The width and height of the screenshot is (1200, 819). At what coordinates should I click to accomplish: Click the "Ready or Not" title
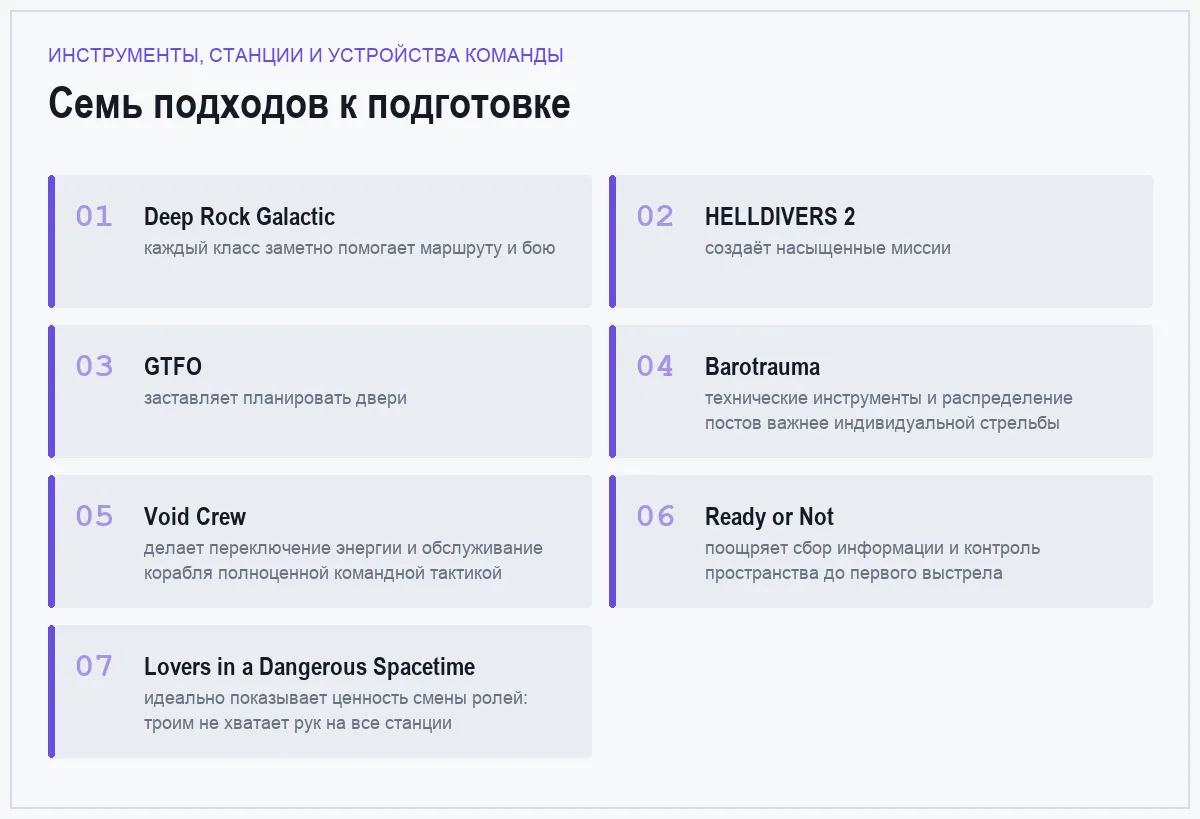[x=769, y=517]
